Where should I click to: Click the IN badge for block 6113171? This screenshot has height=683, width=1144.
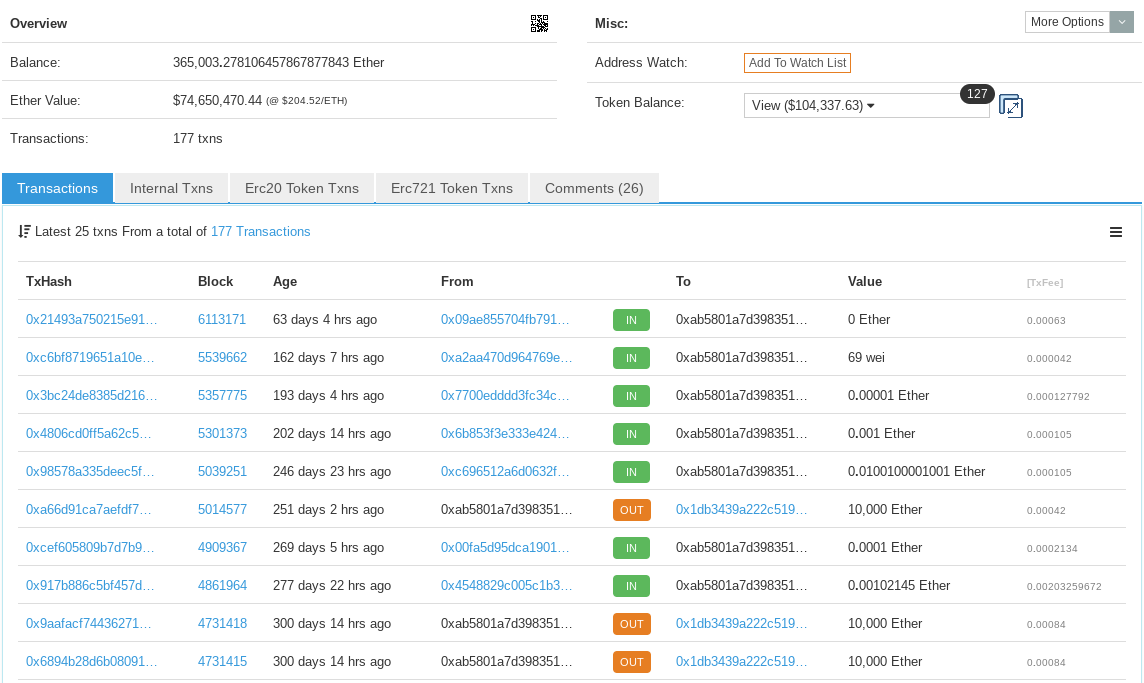[x=631, y=320]
